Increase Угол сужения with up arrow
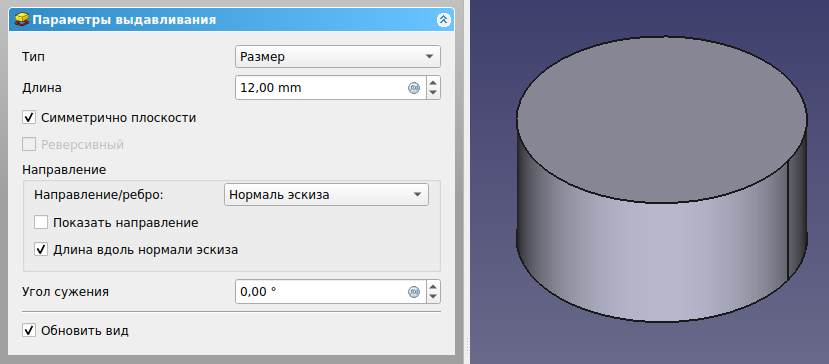 [433, 286]
